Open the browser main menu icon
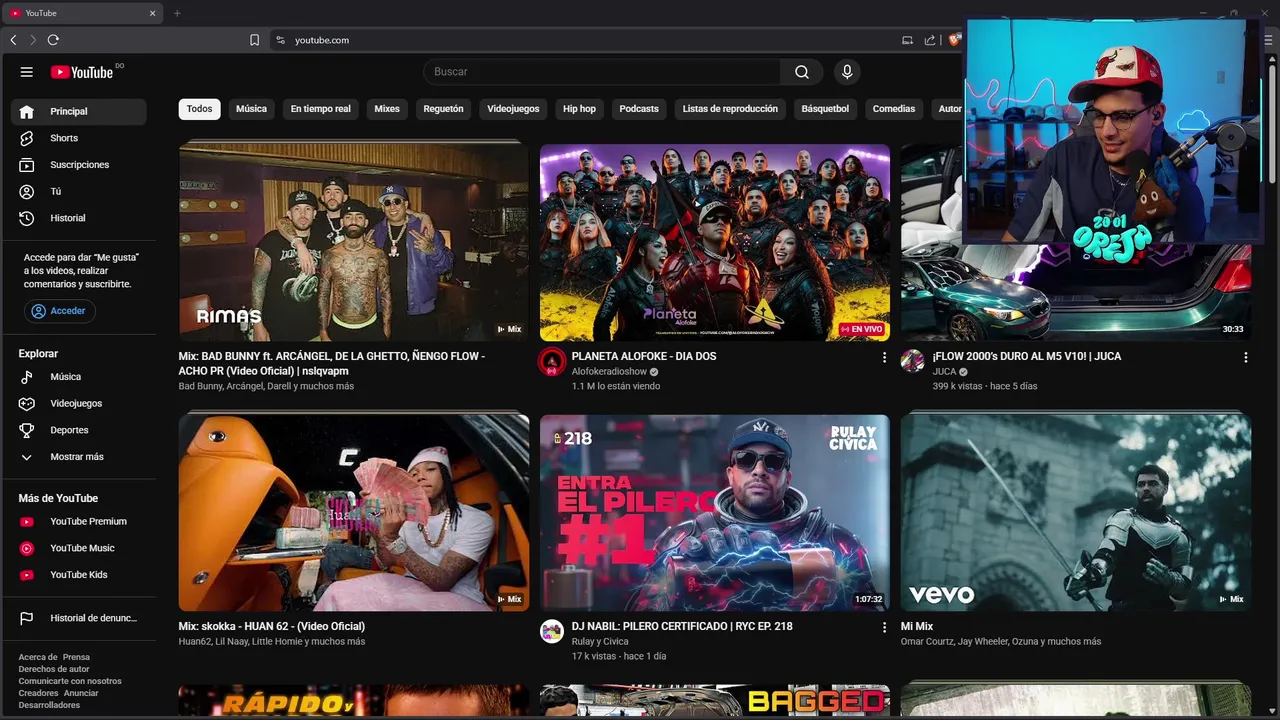 coord(1268,40)
